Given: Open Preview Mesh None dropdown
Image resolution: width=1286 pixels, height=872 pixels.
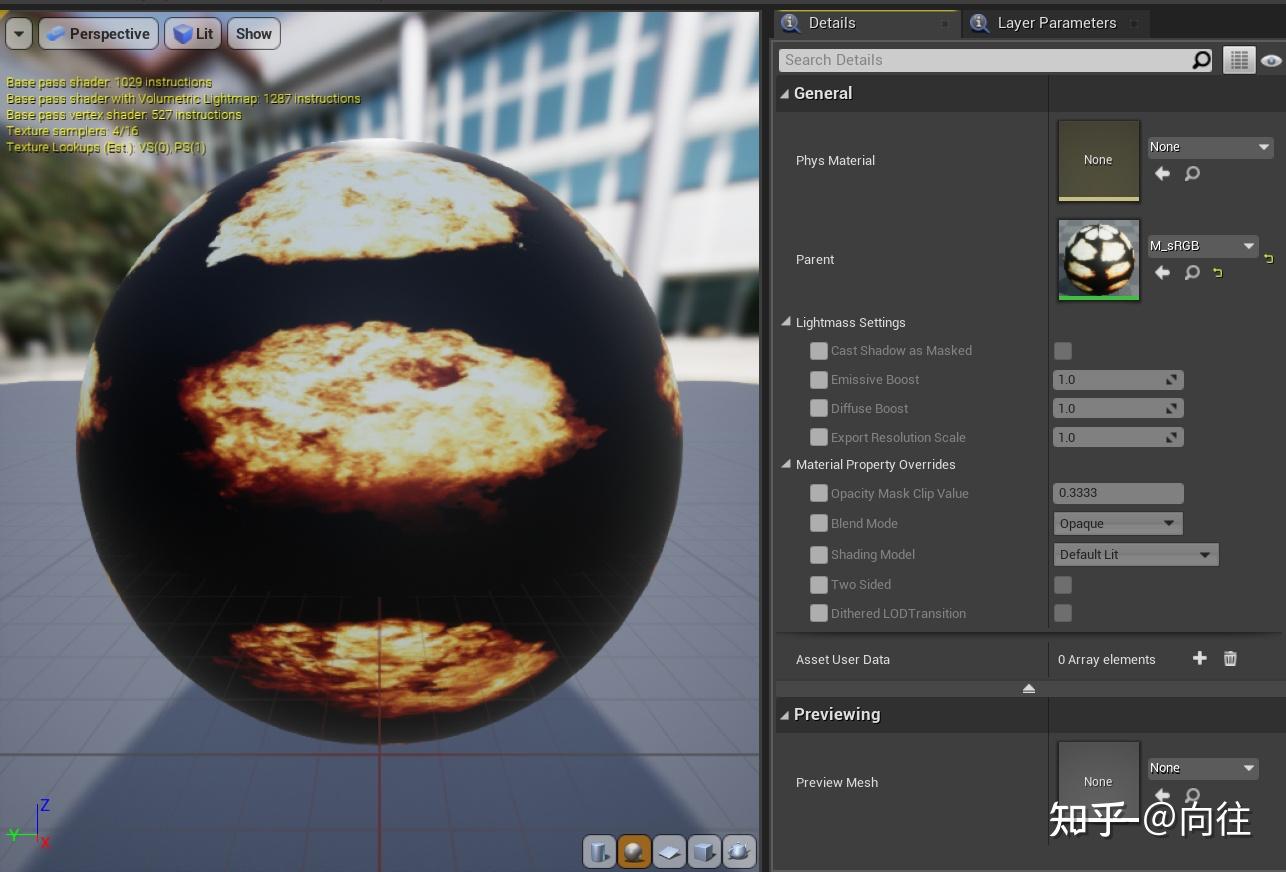Looking at the screenshot, I should pos(1203,768).
